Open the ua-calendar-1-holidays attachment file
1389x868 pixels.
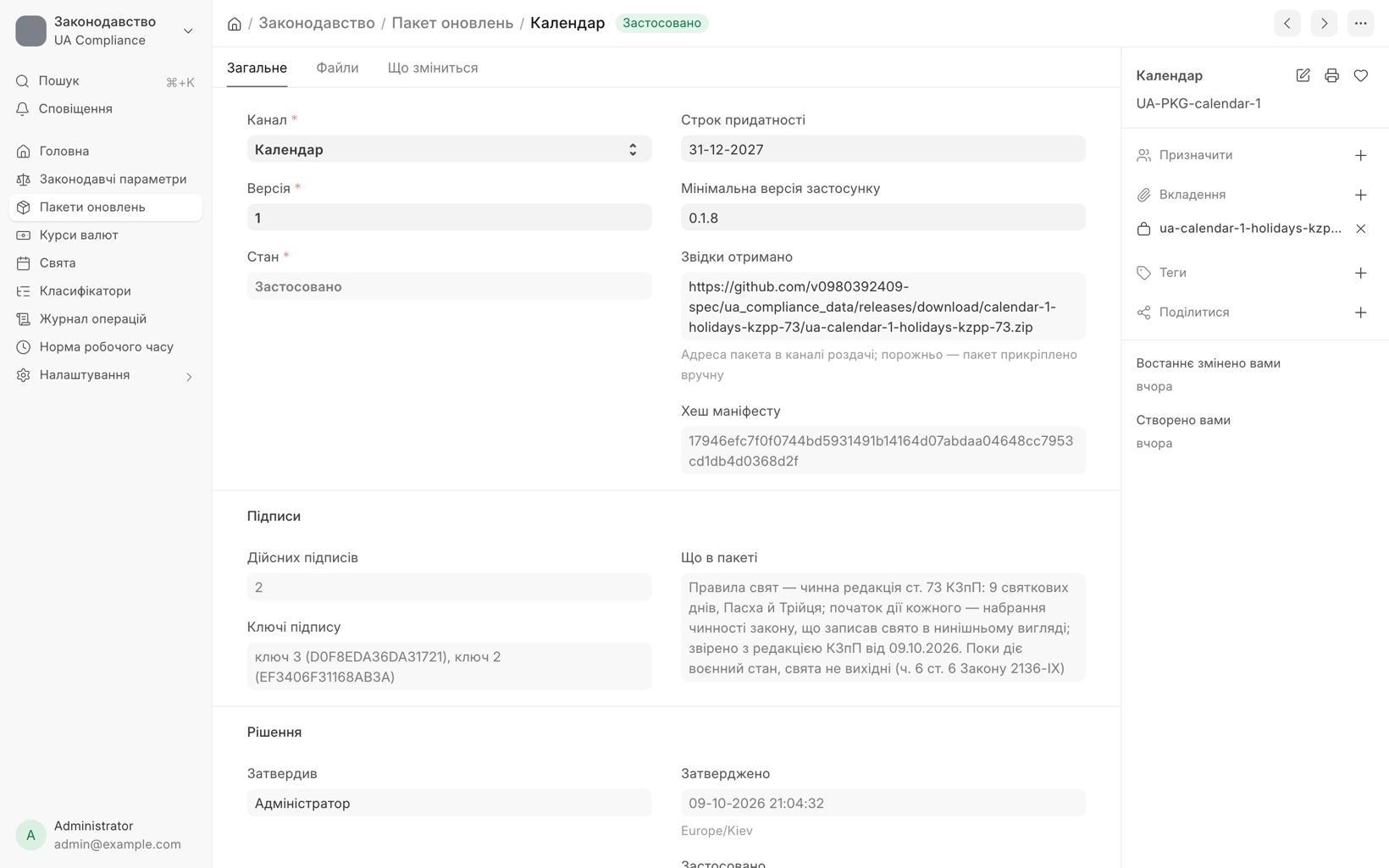click(x=1250, y=229)
